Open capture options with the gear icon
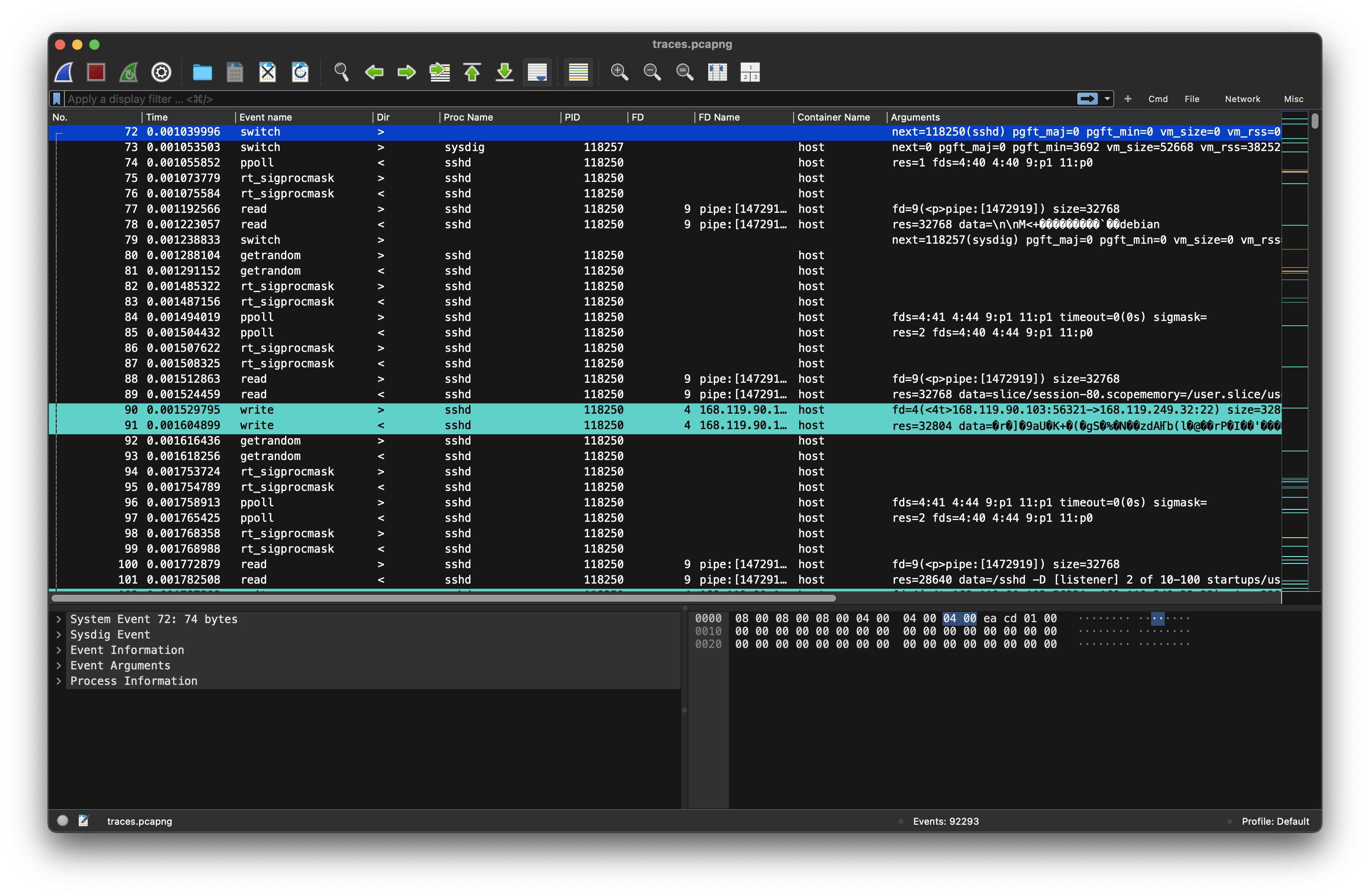 (161, 72)
